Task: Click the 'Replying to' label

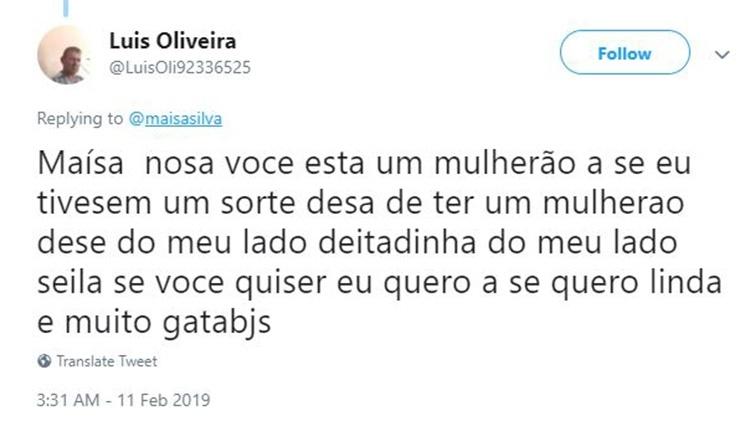Action: [x=80, y=118]
